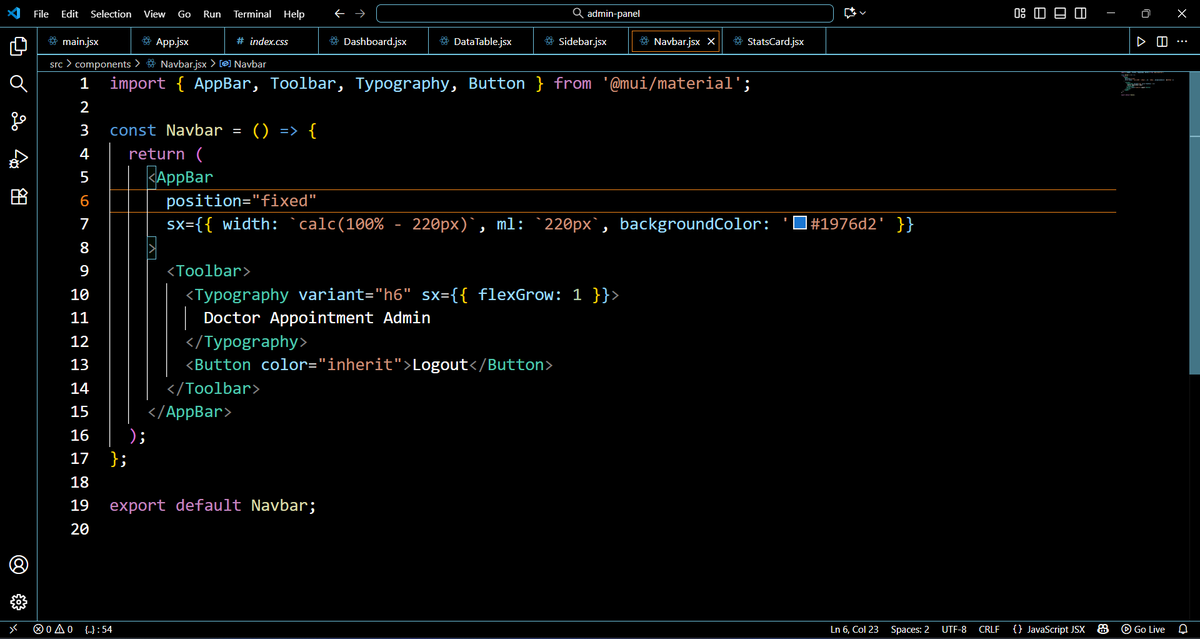The image size is (1200, 639).
Task: Split the editor right
Action: (x=1162, y=41)
